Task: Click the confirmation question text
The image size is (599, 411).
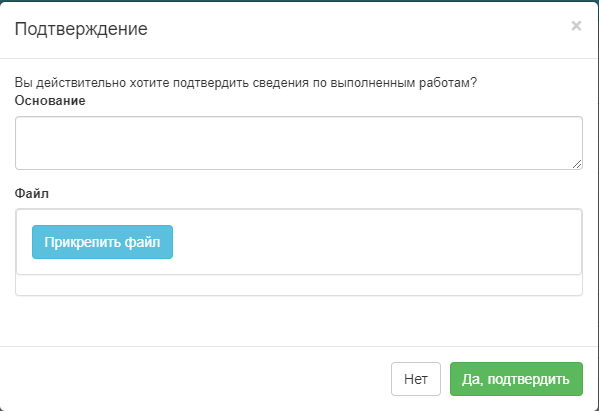Action: [246, 83]
